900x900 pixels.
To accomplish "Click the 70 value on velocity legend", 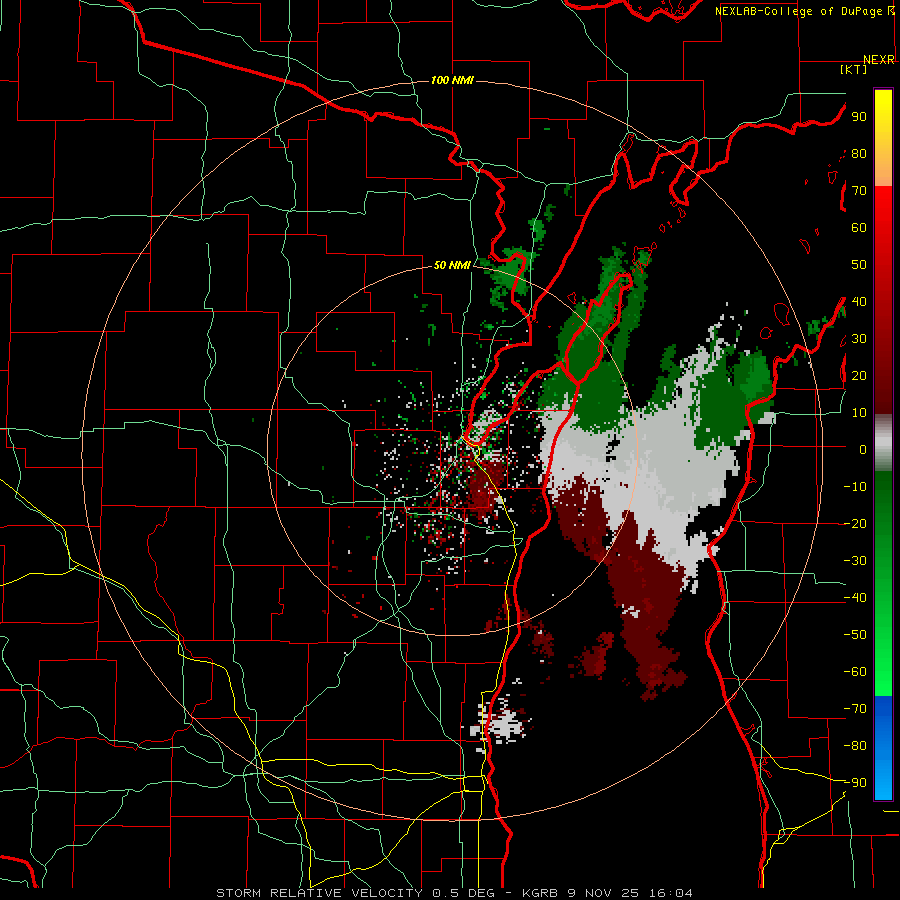I will 859,191.
